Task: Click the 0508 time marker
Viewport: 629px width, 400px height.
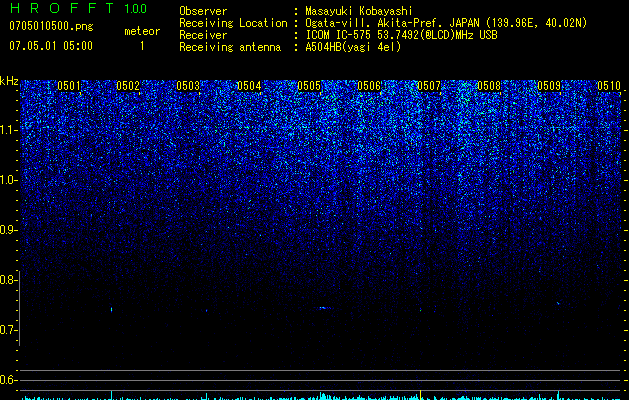Action: pyautogui.click(x=489, y=86)
